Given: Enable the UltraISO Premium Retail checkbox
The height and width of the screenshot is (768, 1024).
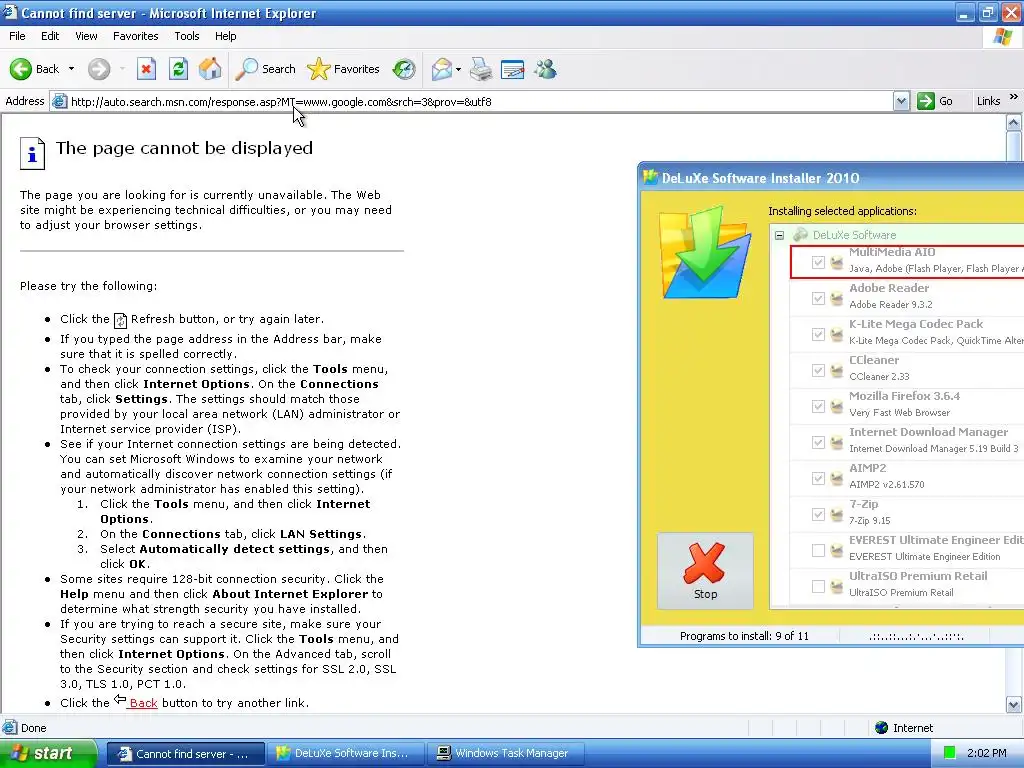Looking at the screenshot, I should [818, 586].
